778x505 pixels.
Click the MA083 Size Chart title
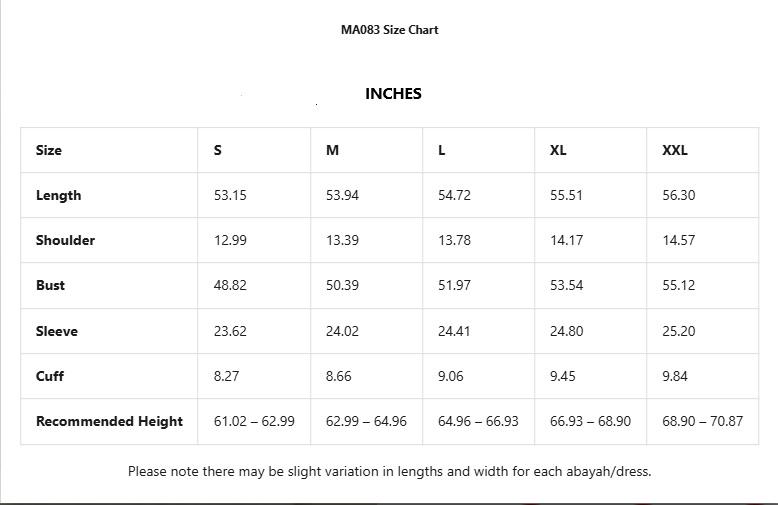tap(389, 30)
